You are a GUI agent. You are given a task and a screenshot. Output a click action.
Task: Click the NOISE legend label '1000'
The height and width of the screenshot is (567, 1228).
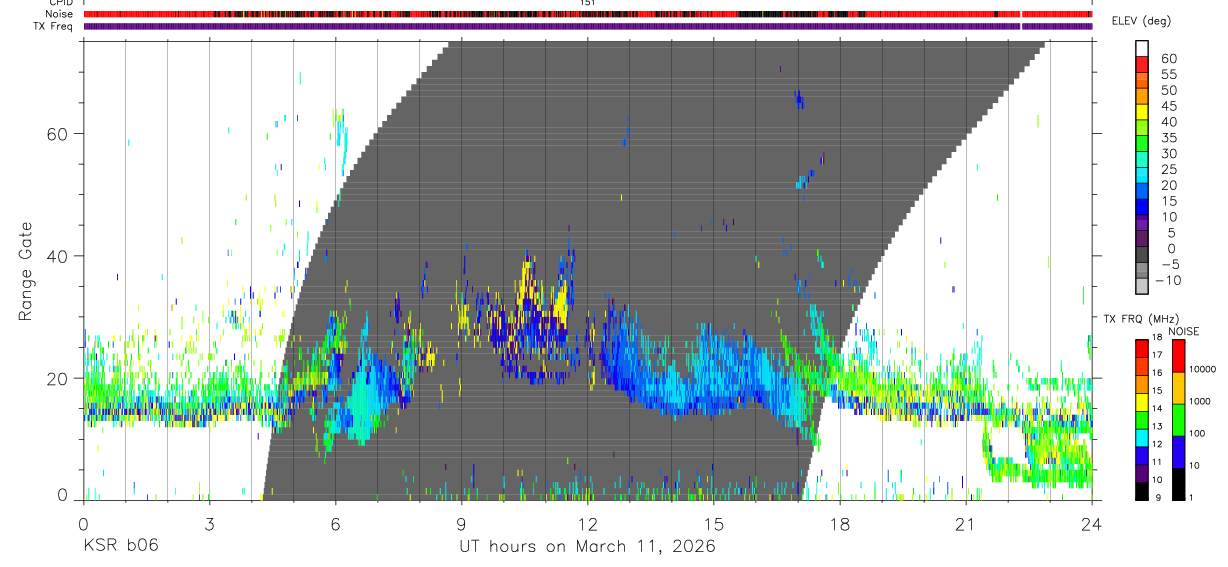pos(1199,401)
